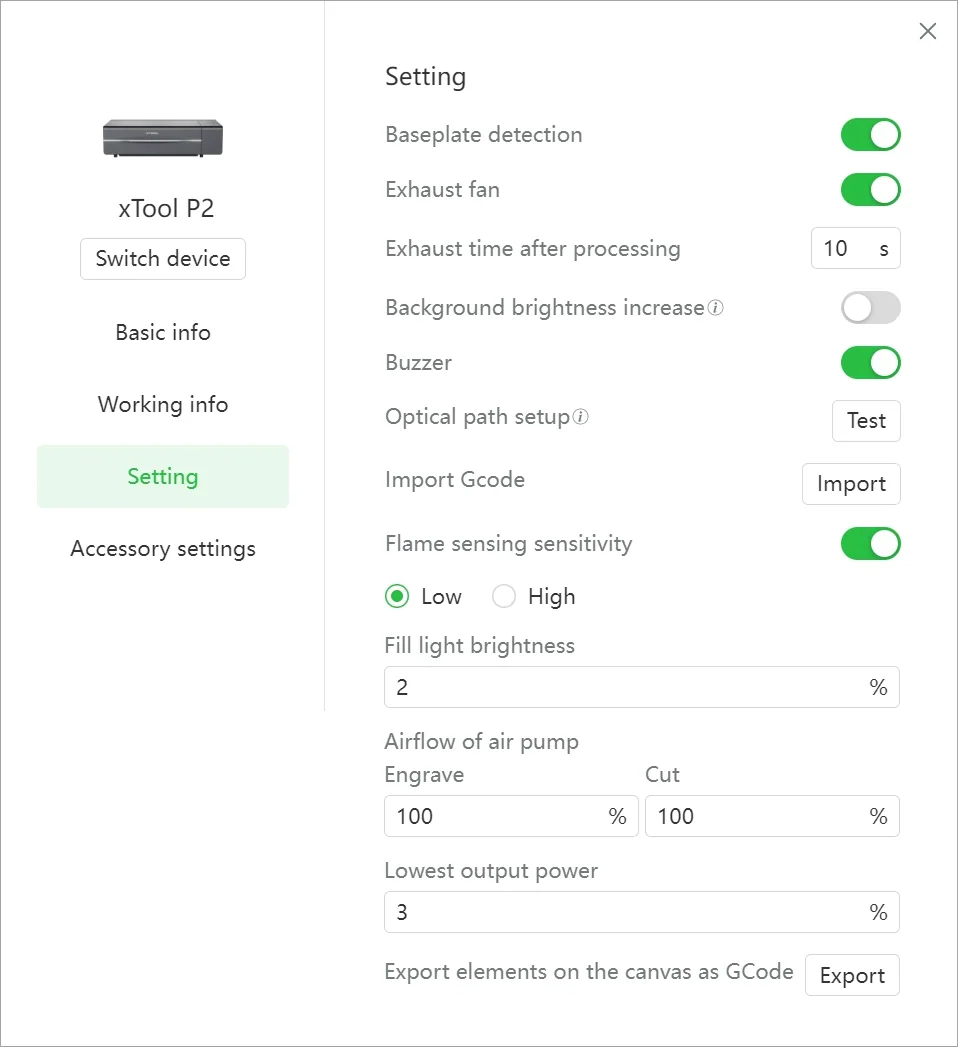Image resolution: width=958 pixels, height=1047 pixels.
Task: Enable Background brightness increase toggle
Action: [x=871, y=308]
